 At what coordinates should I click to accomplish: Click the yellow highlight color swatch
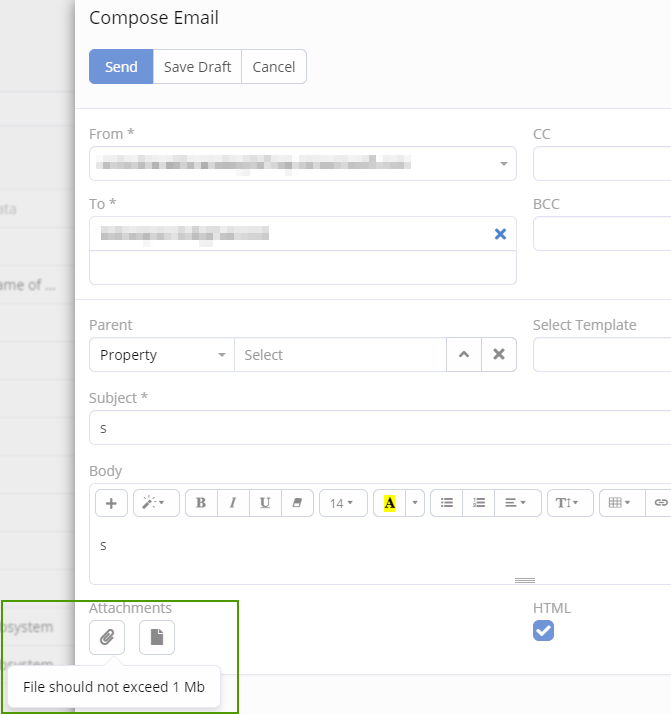389,503
